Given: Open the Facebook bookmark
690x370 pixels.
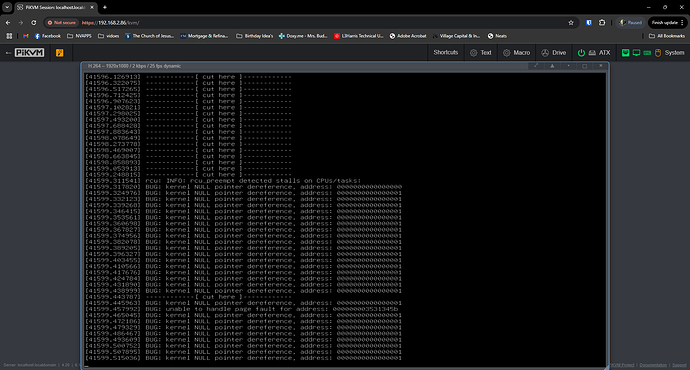Looking at the screenshot, I should [x=48, y=36].
